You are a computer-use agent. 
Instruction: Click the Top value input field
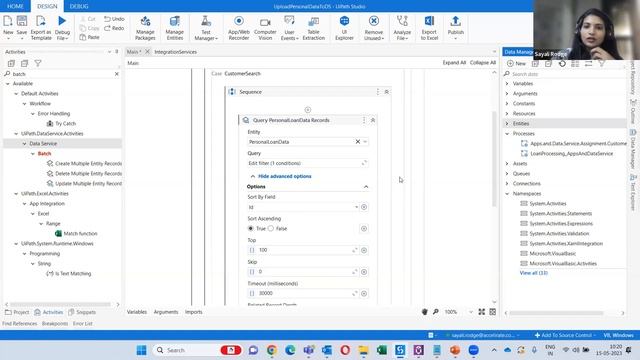coord(304,250)
